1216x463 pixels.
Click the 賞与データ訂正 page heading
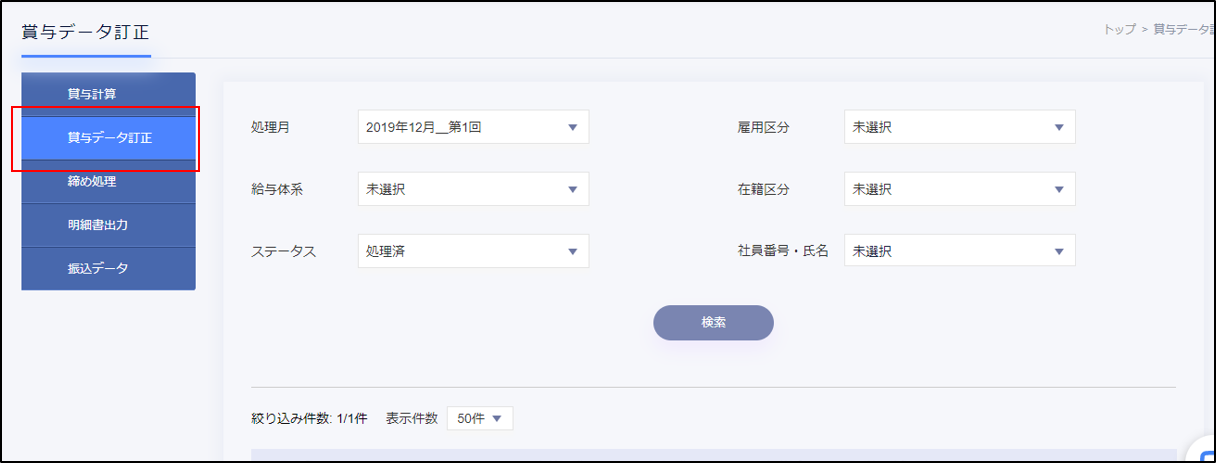85,32
